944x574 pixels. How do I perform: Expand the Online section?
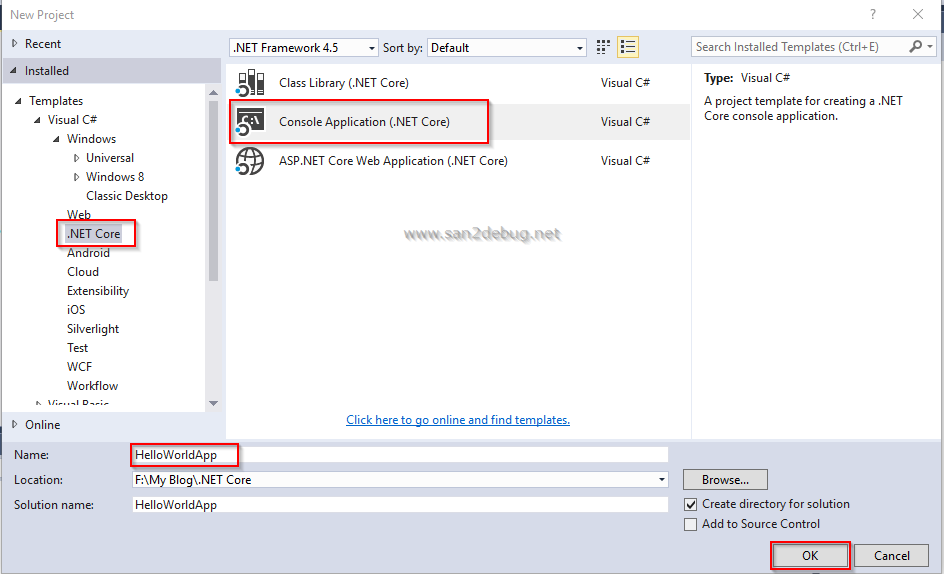15,425
